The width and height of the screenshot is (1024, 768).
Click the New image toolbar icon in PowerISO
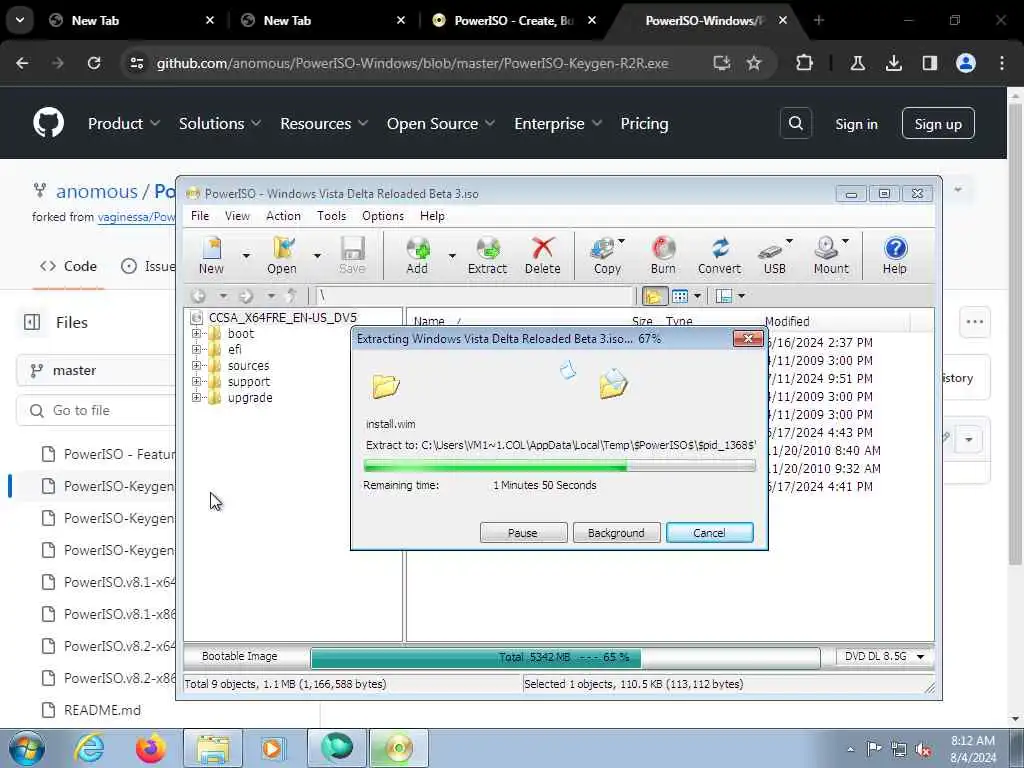212,255
